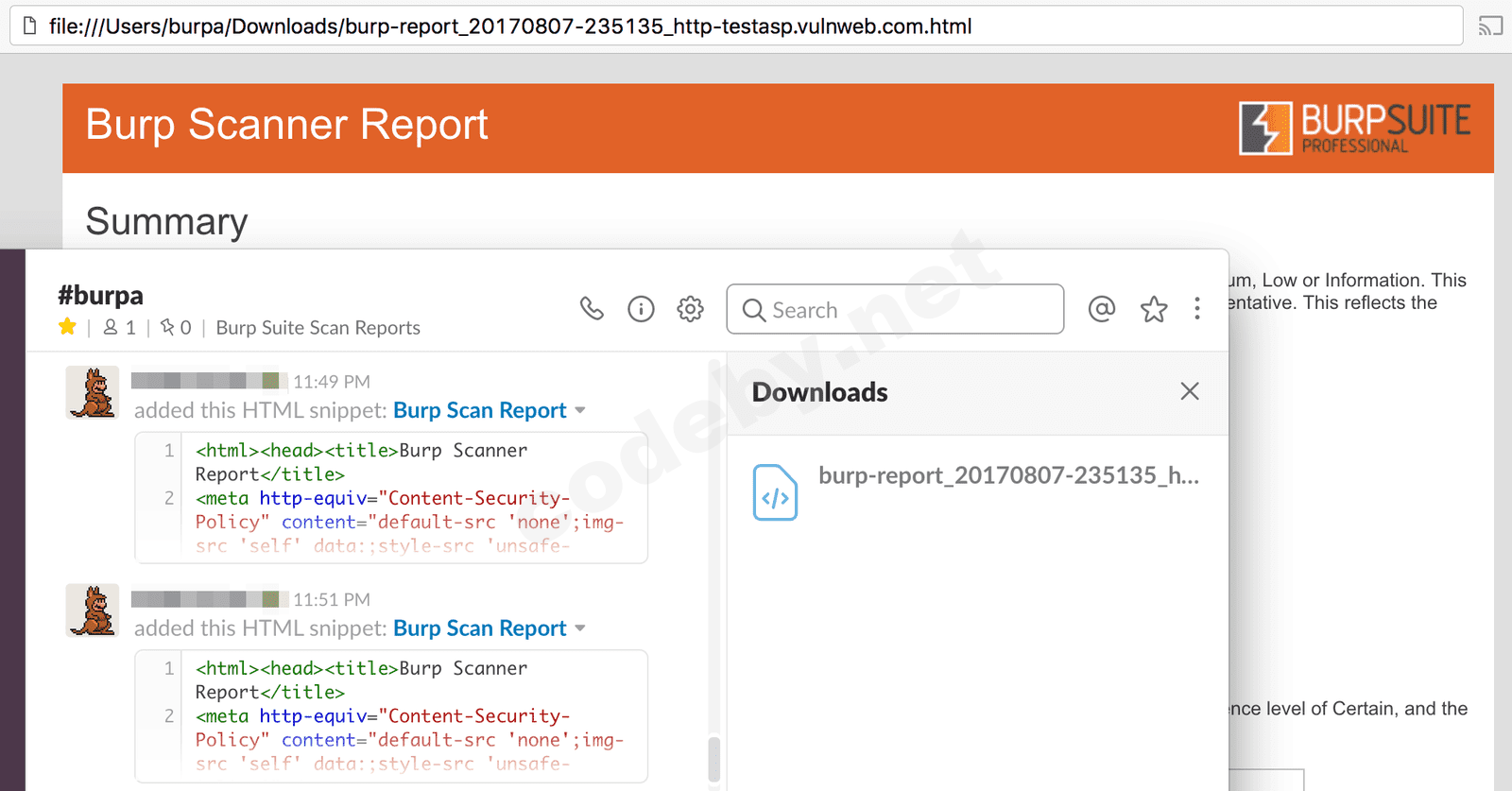Click the 11:49 PM timestamp

pyautogui.click(x=332, y=382)
